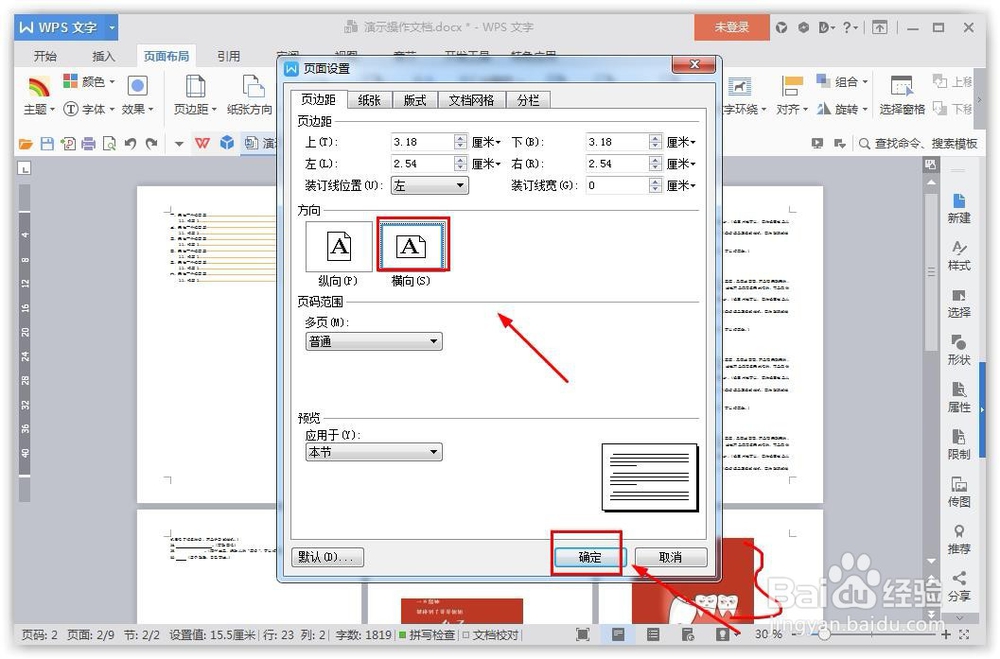This screenshot has width=1000, height=659.
Task: Click the blue cube icon
Action: click(x=227, y=143)
